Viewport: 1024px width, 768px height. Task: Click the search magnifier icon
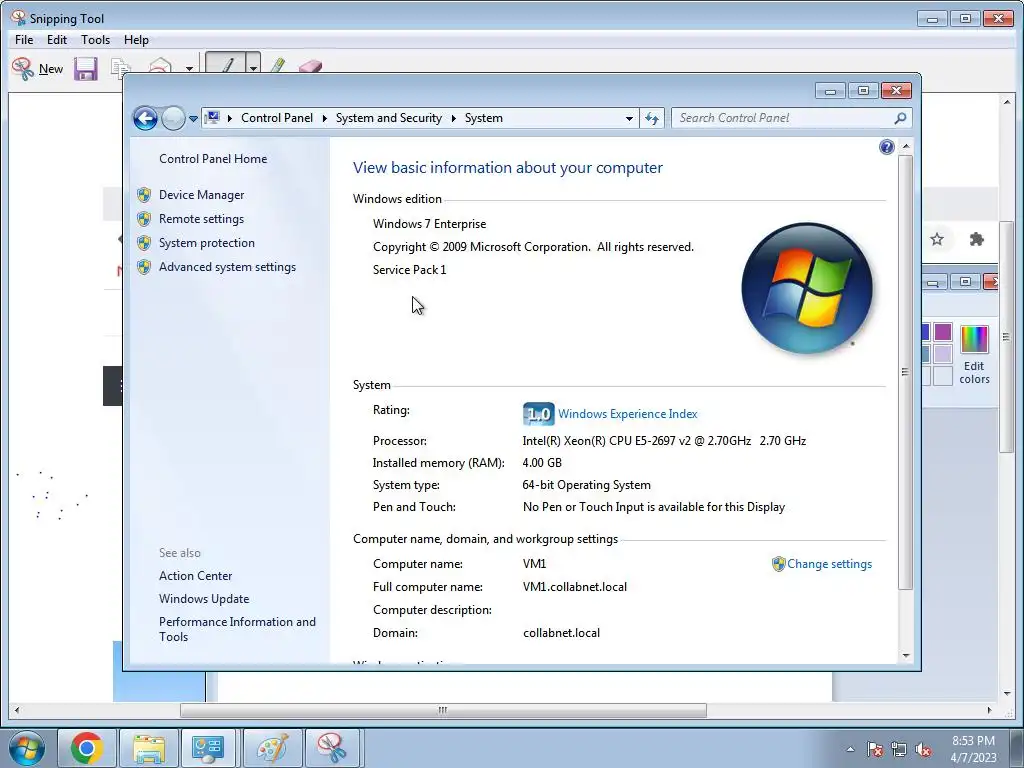(x=901, y=118)
